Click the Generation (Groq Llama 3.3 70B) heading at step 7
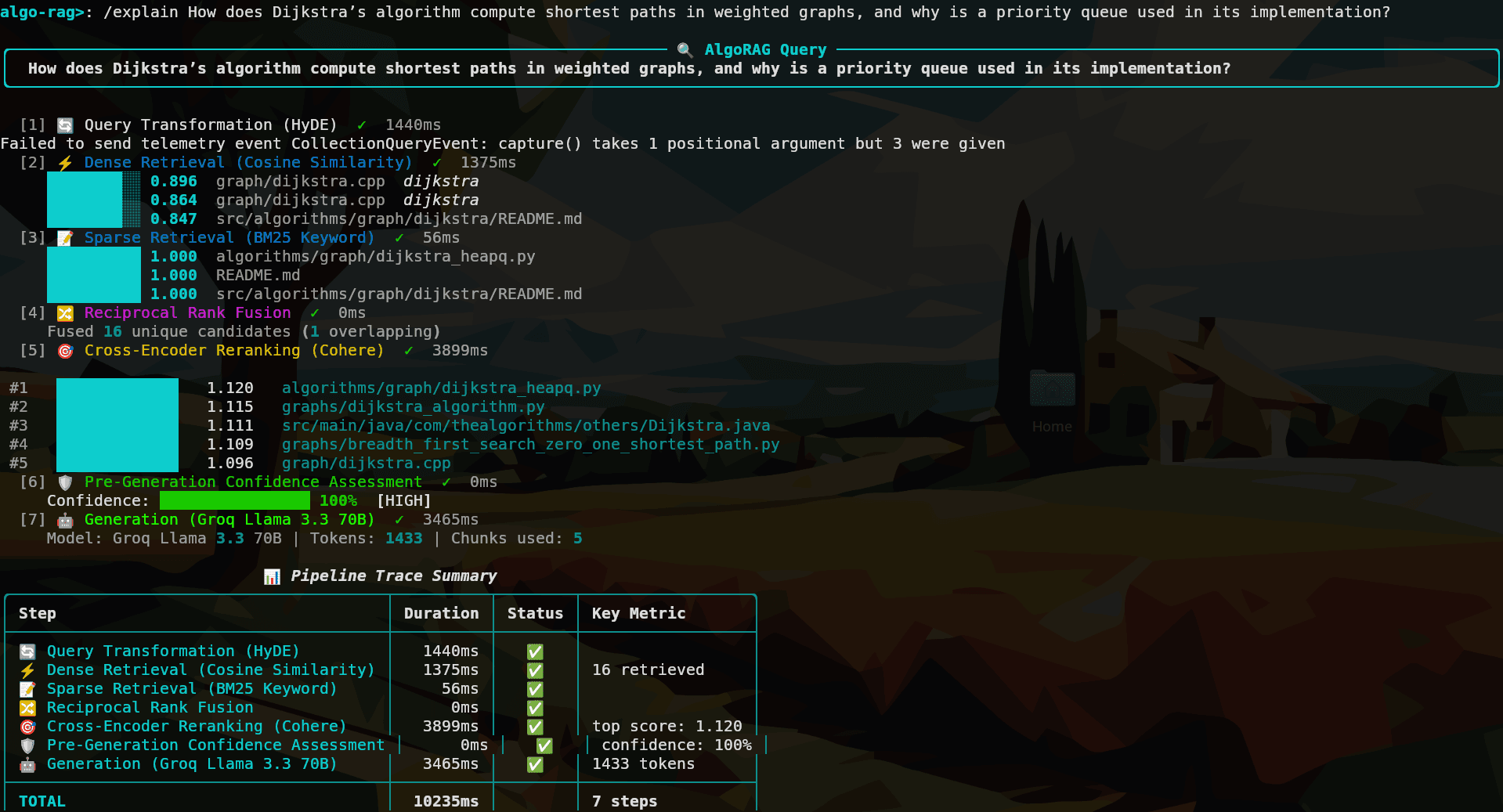 click(x=229, y=520)
